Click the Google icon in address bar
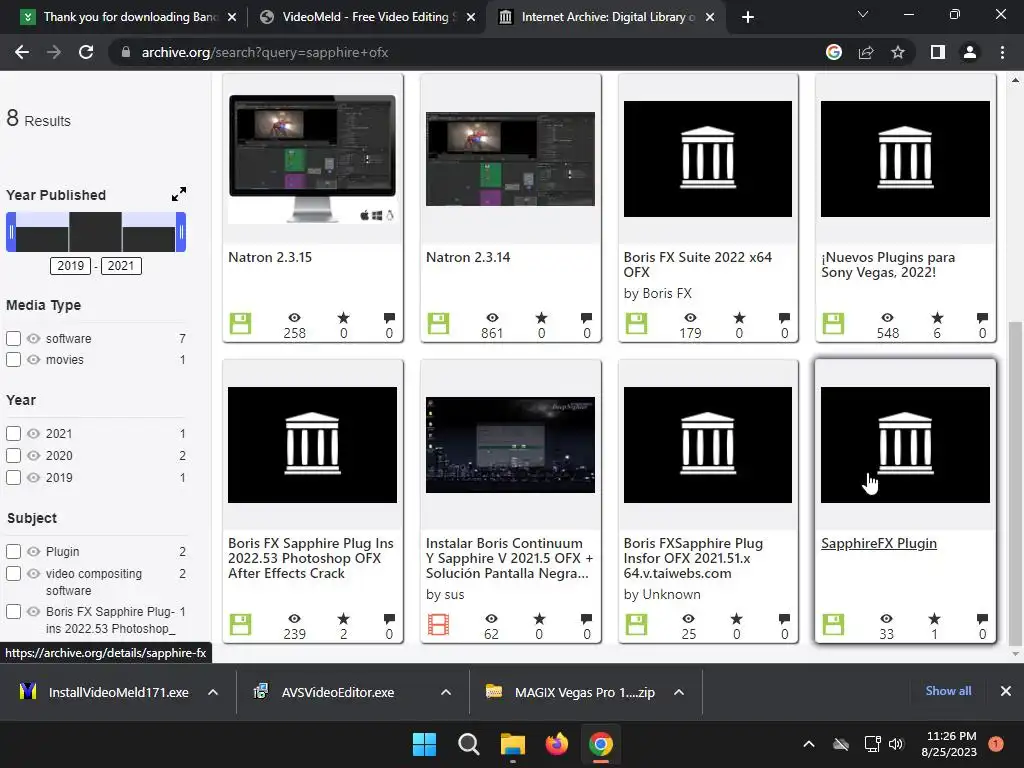Image resolution: width=1024 pixels, height=768 pixels. tap(834, 52)
